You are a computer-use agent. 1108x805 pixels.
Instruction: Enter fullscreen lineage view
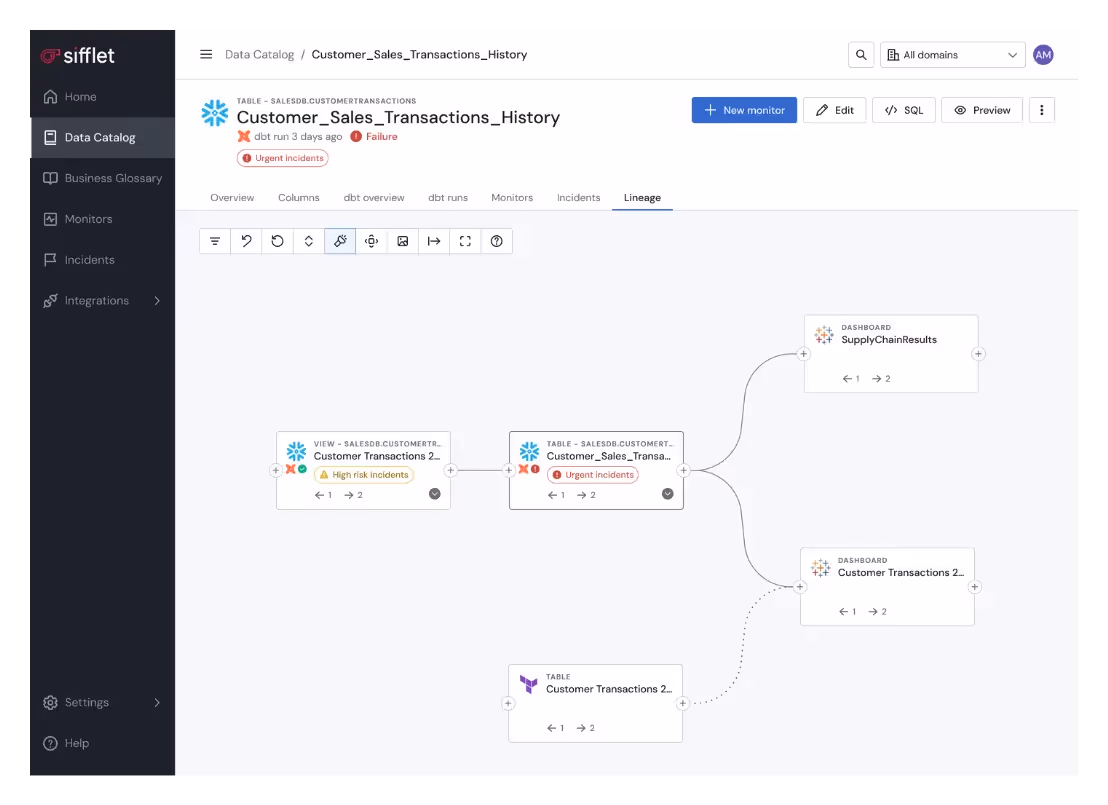465,241
